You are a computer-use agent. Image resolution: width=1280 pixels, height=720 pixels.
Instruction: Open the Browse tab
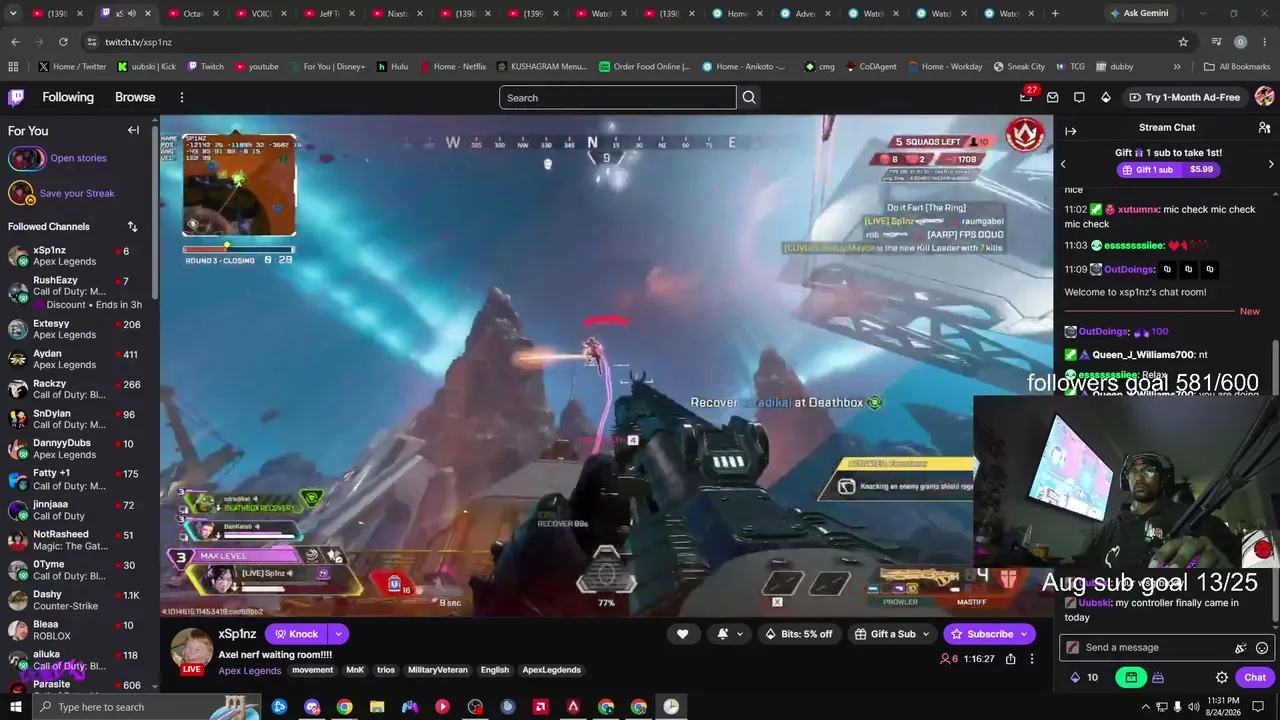(x=135, y=97)
